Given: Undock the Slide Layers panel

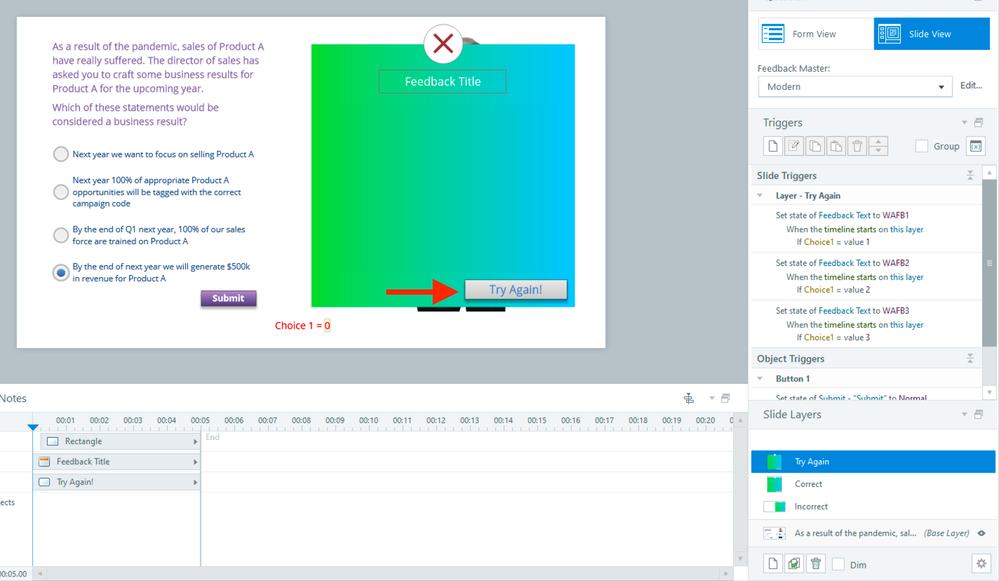Looking at the screenshot, I should coord(979,414).
